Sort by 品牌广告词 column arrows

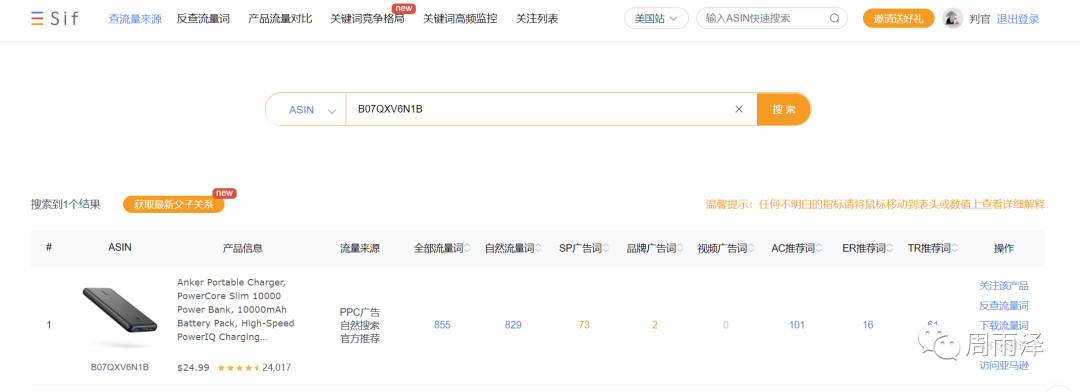tap(680, 248)
